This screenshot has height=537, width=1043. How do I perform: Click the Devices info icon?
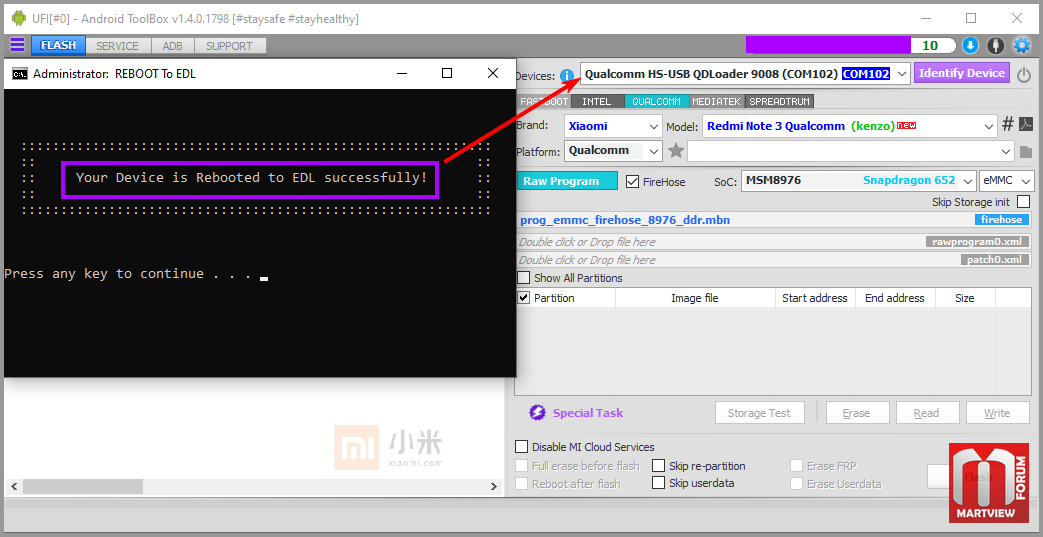567,75
